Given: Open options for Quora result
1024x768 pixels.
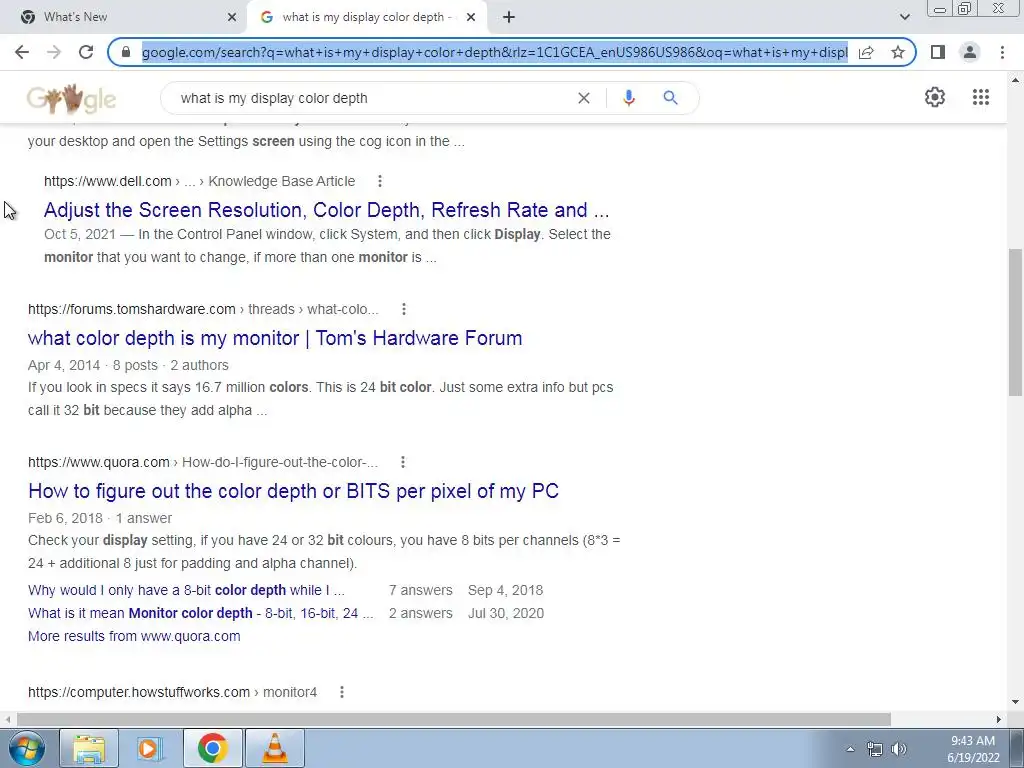Looking at the screenshot, I should point(403,462).
